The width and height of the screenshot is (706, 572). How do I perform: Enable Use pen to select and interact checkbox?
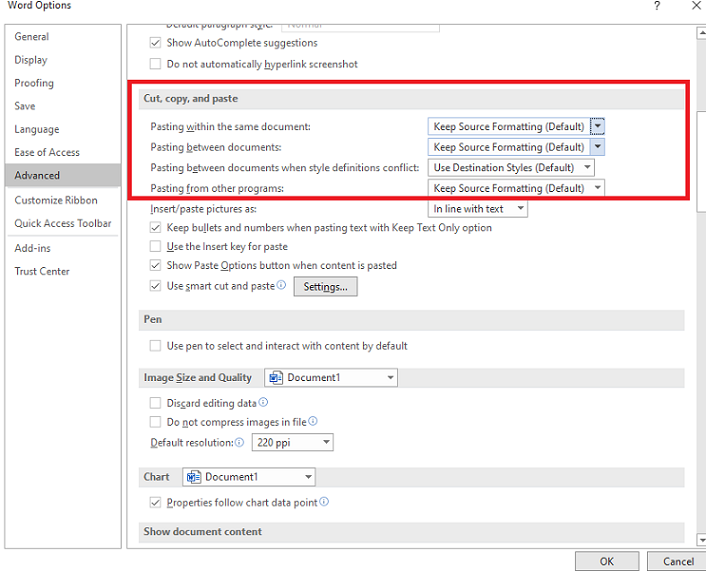tap(155, 345)
